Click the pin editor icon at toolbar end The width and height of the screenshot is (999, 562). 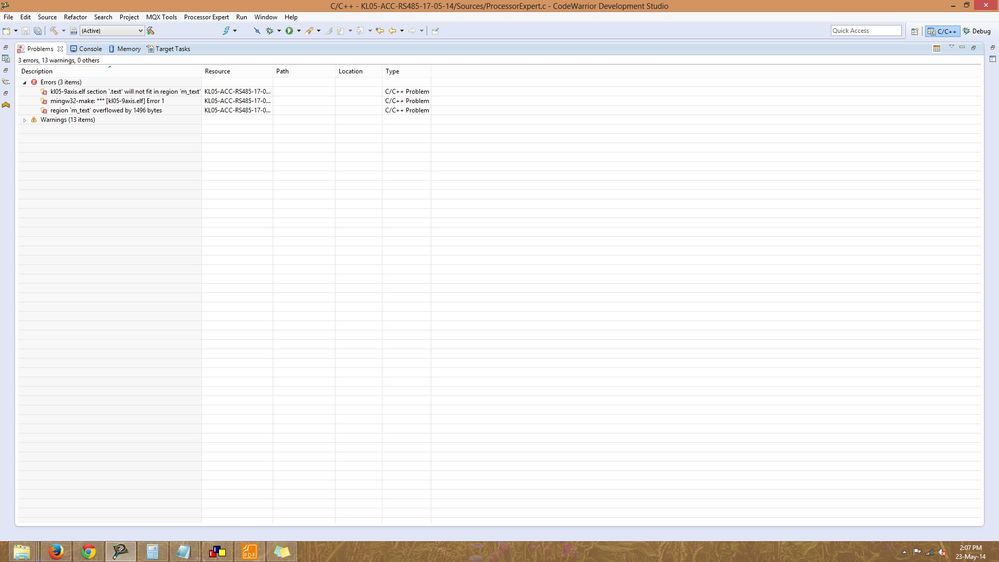[435, 31]
